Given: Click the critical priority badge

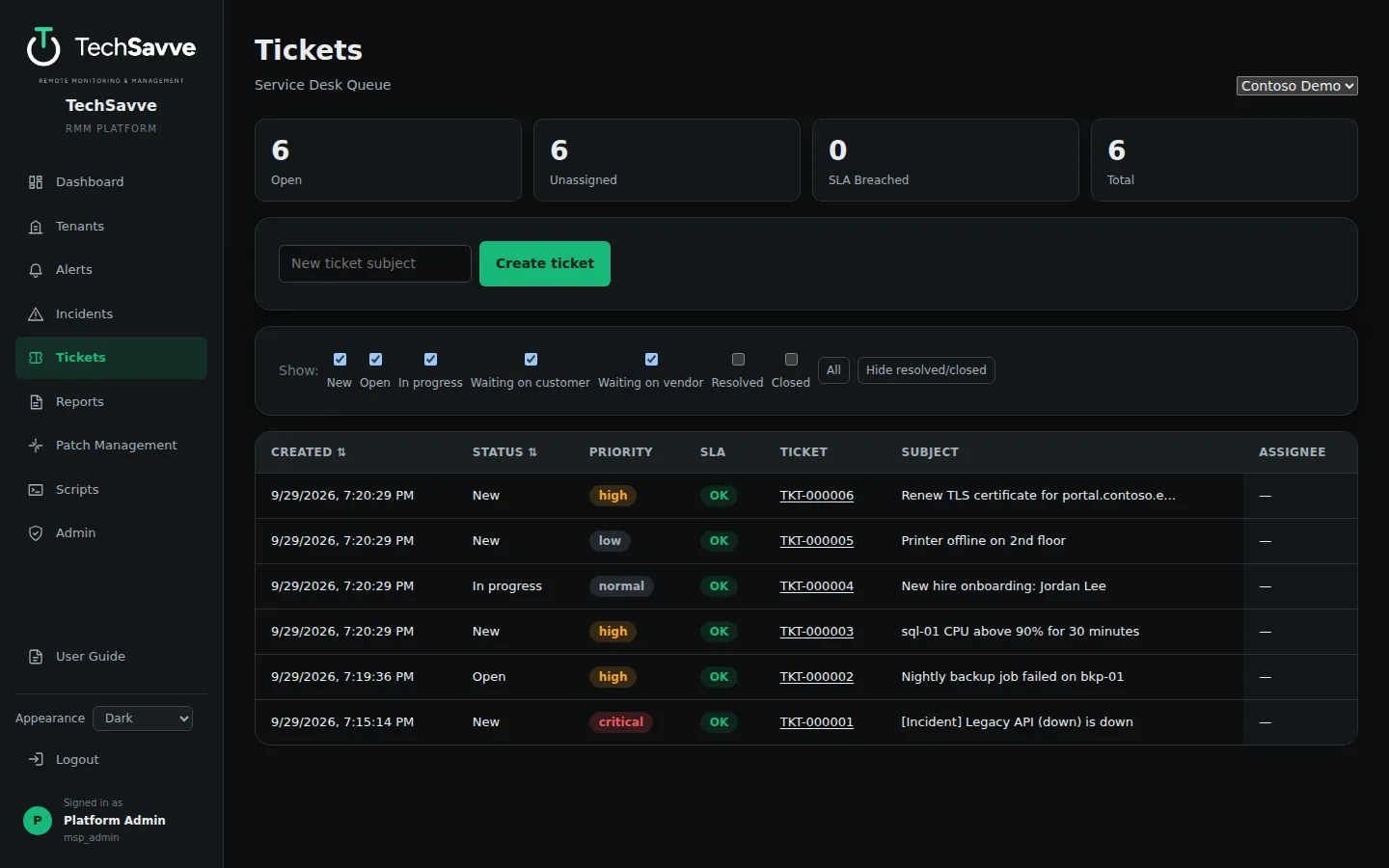Looking at the screenshot, I should coord(621,722).
